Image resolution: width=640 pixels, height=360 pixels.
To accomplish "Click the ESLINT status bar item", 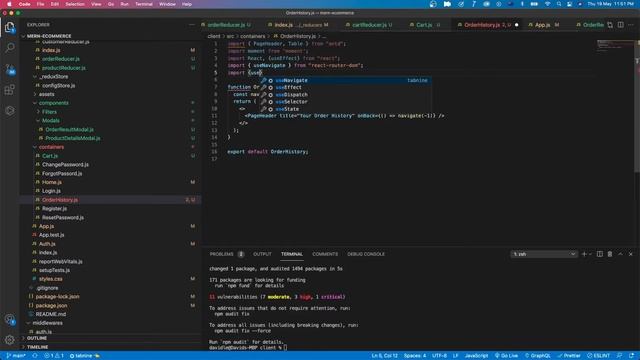I will 598,356.
